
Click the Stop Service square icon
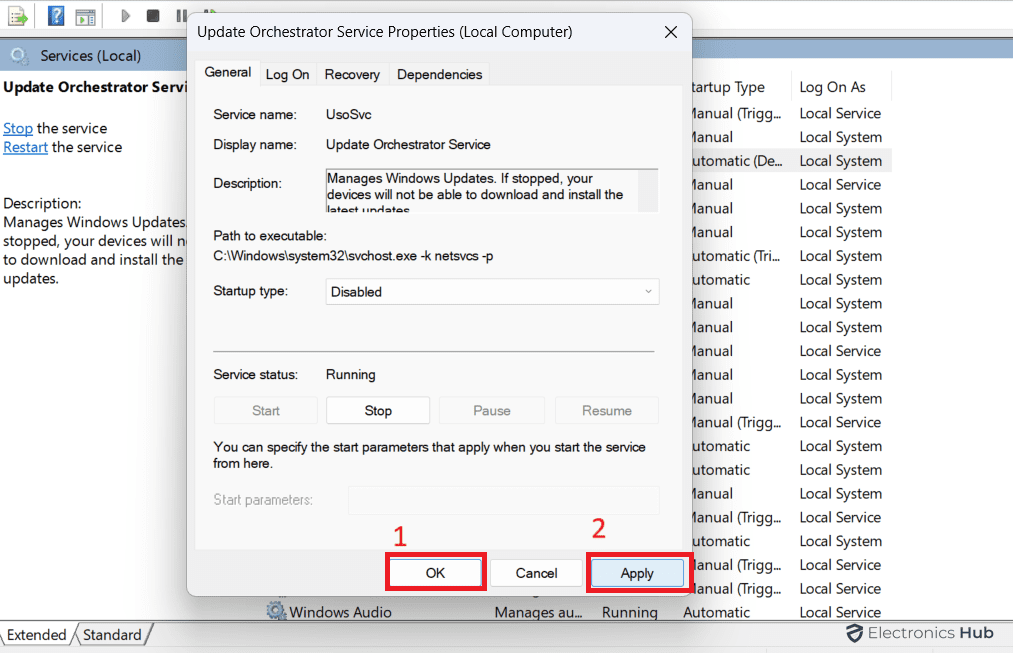pos(153,16)
